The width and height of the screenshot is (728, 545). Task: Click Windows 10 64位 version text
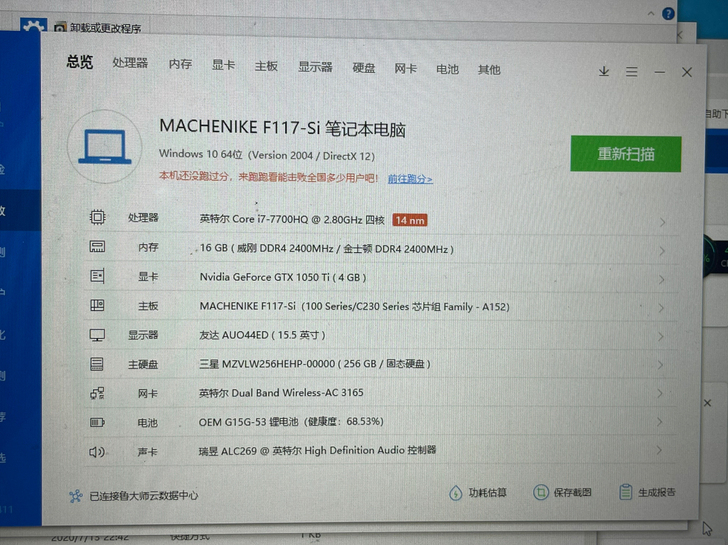(266, 155)
